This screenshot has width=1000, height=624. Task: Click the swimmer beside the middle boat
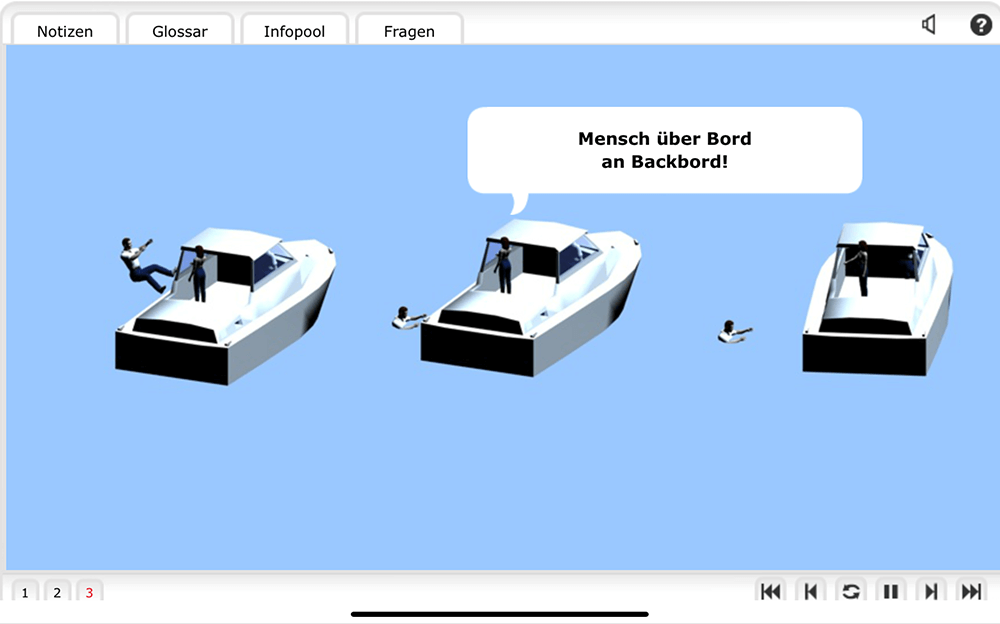pyautogui.click(x=406, y=319)
